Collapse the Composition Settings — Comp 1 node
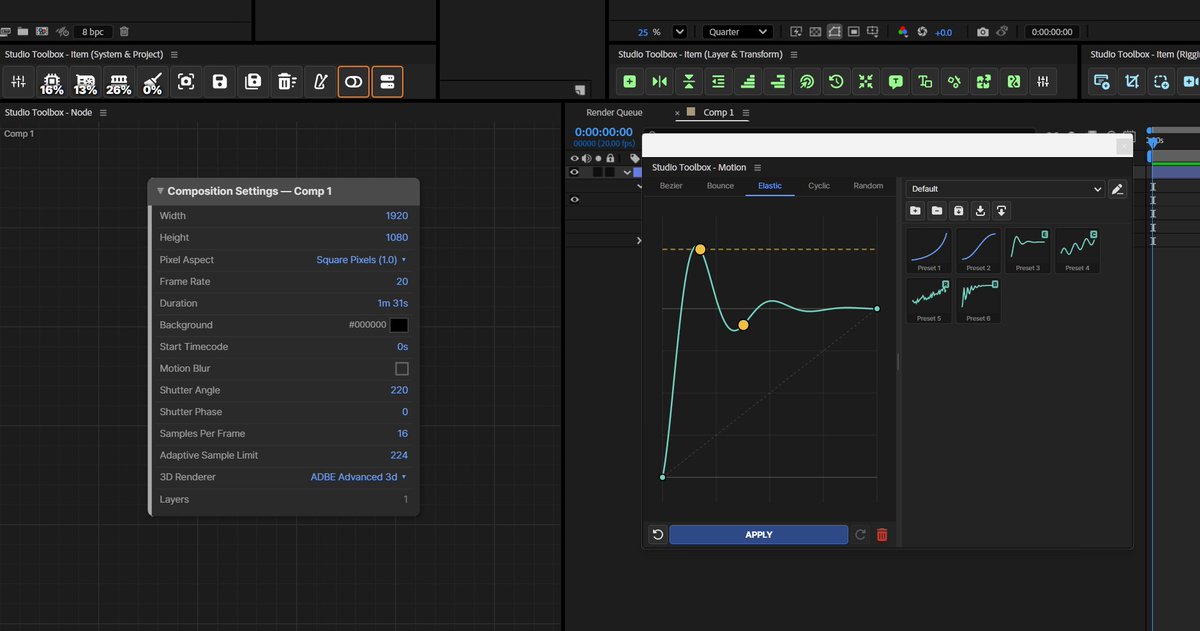1200x631 pixels. point(160,191)
